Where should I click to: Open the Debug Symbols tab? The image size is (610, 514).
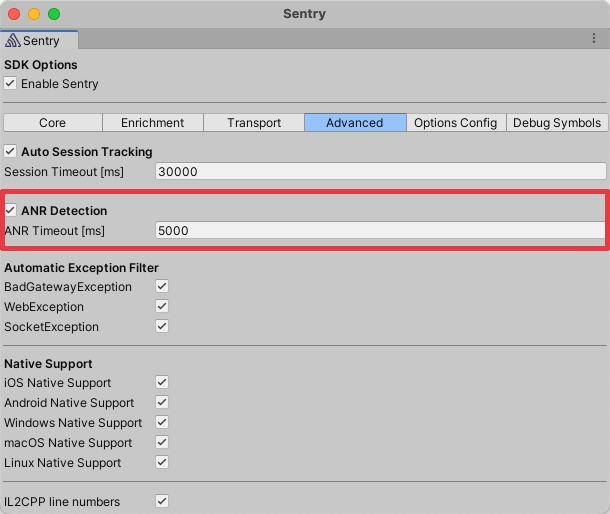tap(557, 123)
